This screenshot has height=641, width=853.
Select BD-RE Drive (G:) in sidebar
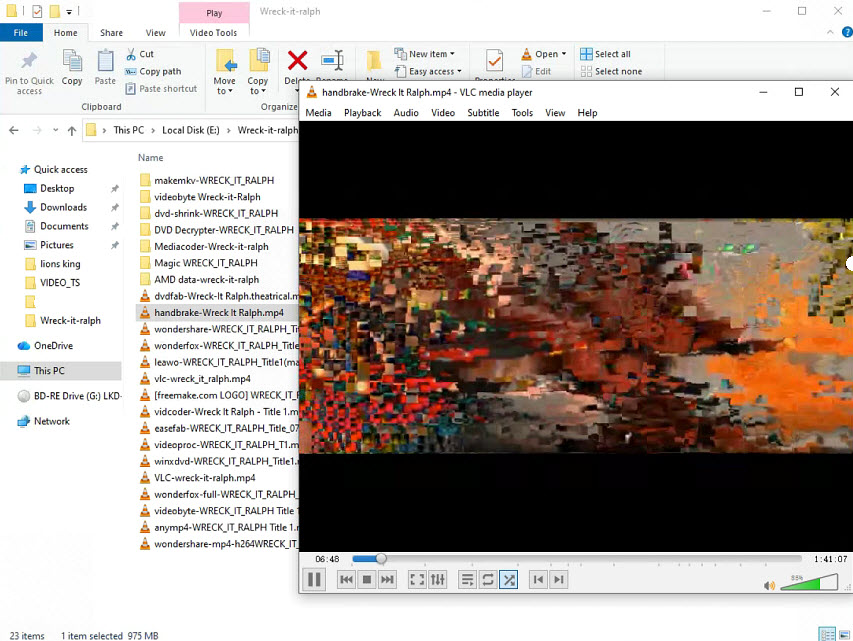click(x=70, y=396)
